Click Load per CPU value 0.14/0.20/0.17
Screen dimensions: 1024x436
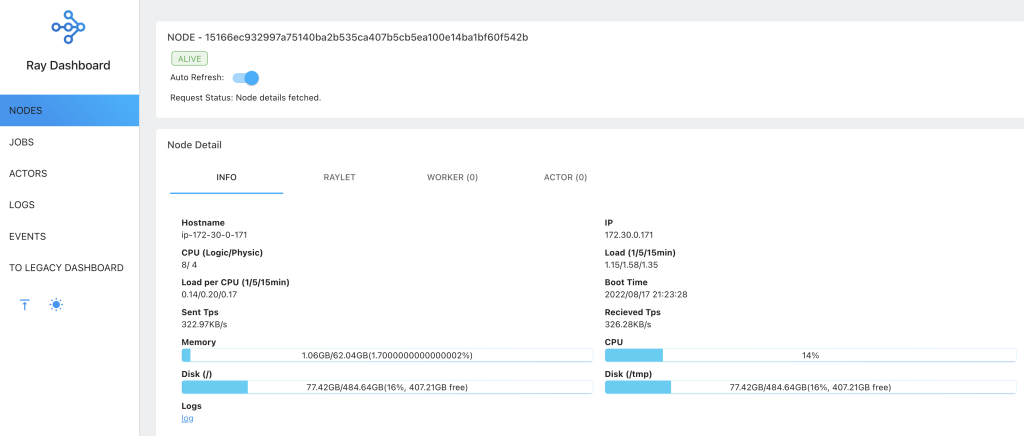point(209,294)
